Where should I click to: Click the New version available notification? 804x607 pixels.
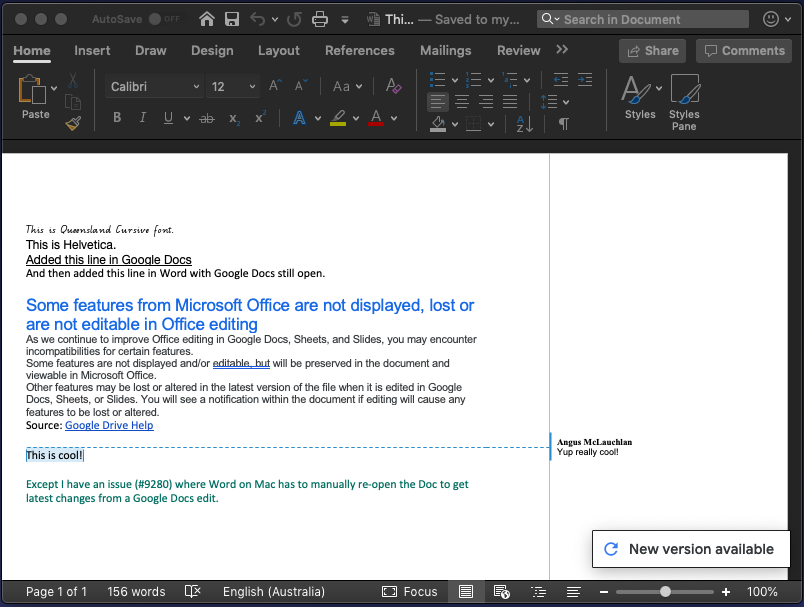(x=691, y=549)
